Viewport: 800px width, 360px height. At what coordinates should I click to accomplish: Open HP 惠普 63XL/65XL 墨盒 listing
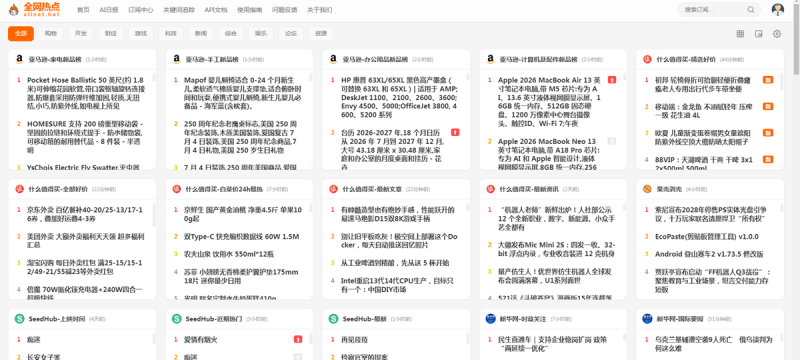tap(399, 97)
